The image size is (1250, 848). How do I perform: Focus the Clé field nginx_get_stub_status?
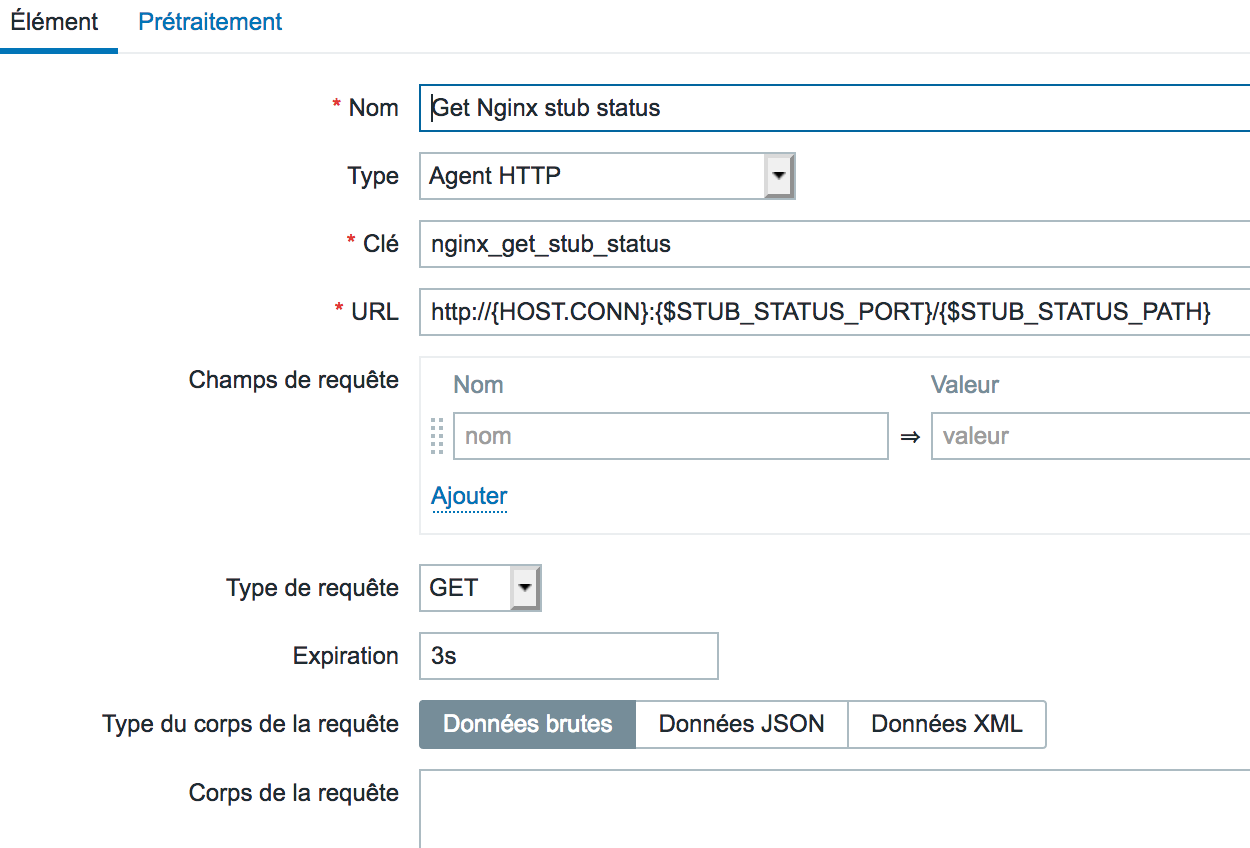(x=834, y=244)
